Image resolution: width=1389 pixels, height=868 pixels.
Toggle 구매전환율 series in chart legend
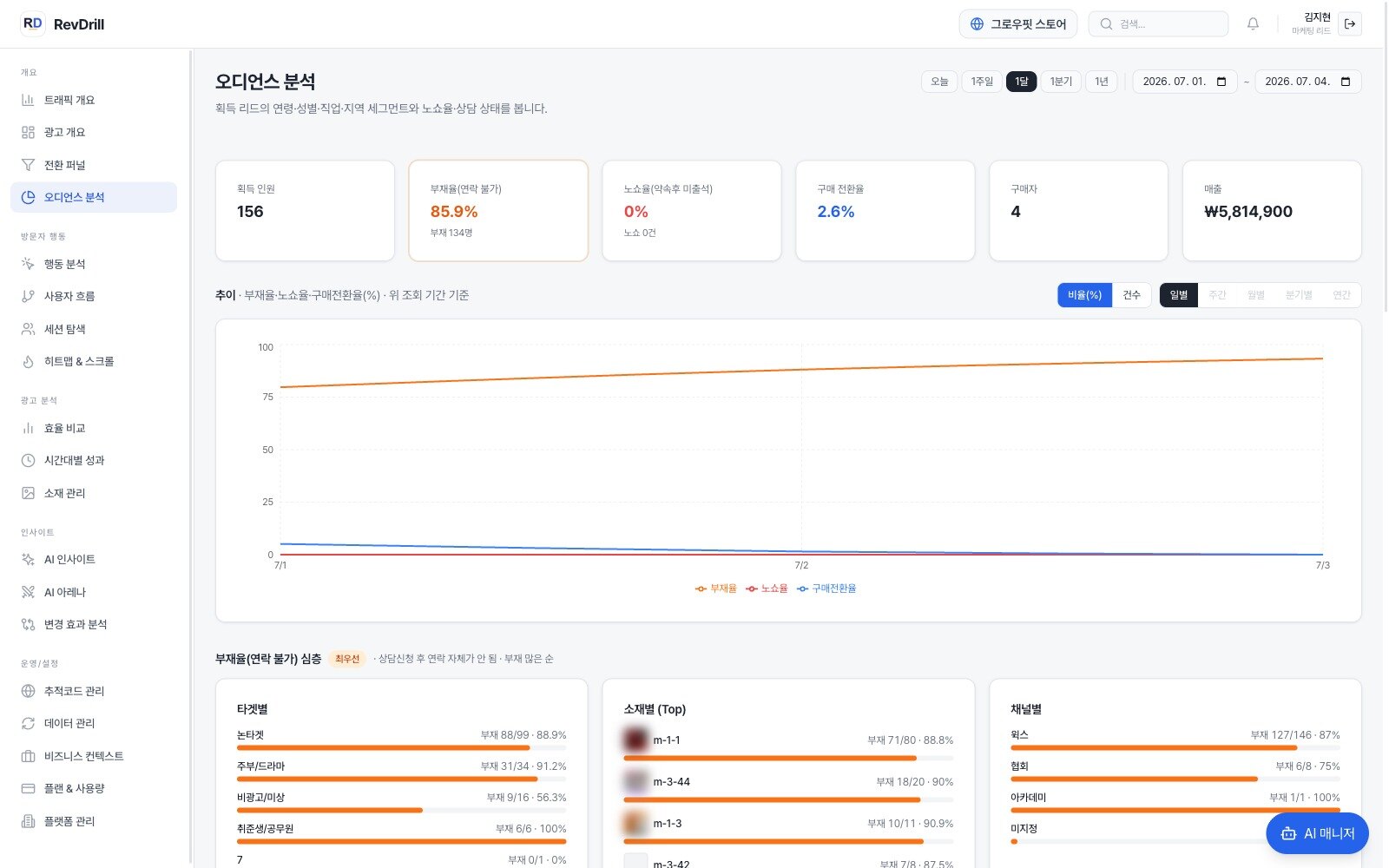click(826, 589)
